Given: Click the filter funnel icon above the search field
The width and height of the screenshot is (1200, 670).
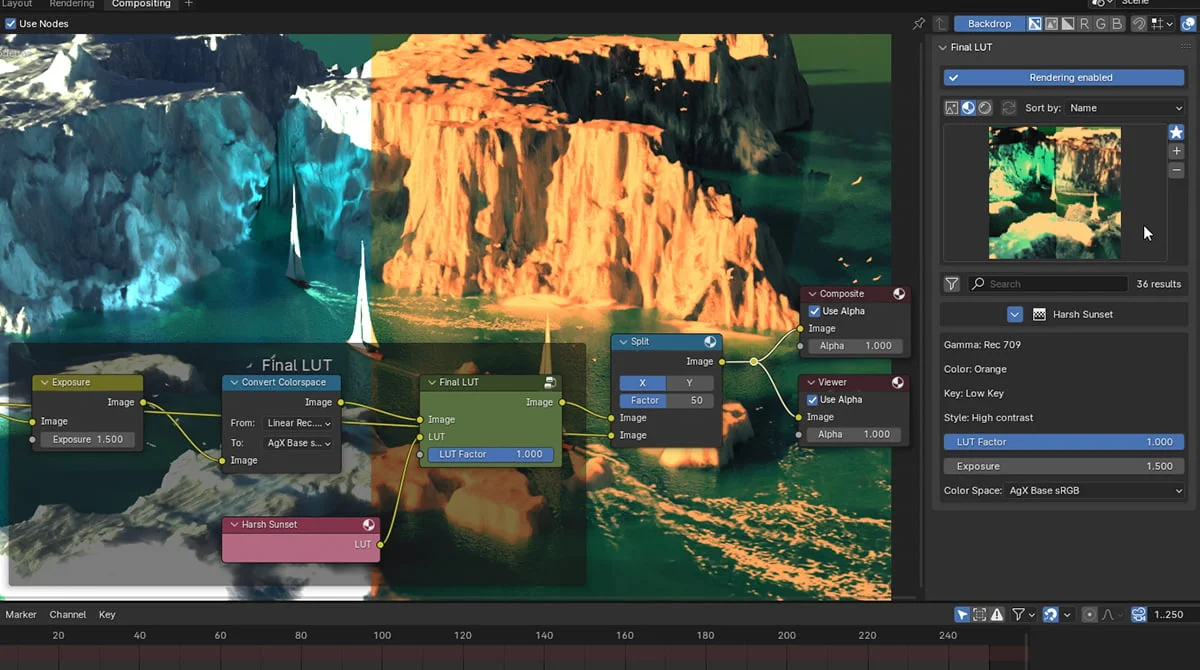Looking at the screenshot, I should [x=951, y=283].
